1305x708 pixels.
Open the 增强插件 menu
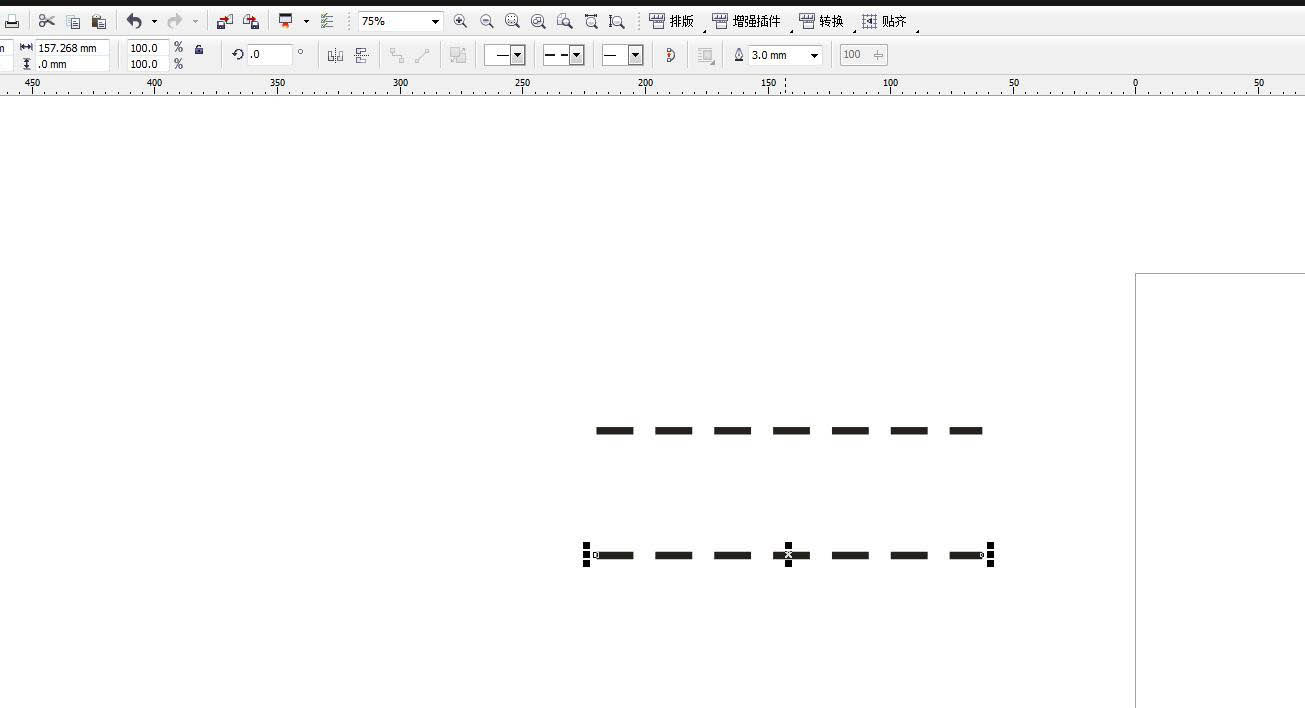coord(747,21)
